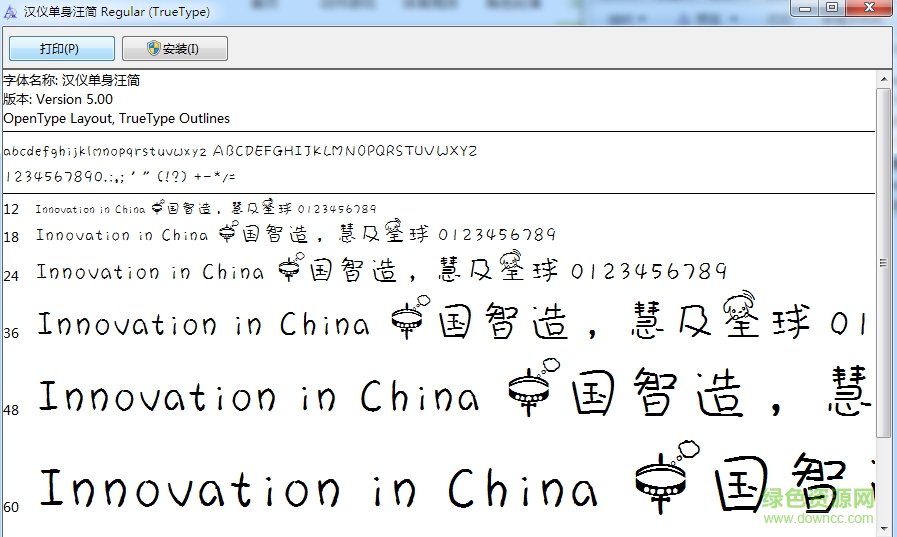The image size is (897, 537).
Task: Click the 安装(I) install button
Action: click(174, 49)
